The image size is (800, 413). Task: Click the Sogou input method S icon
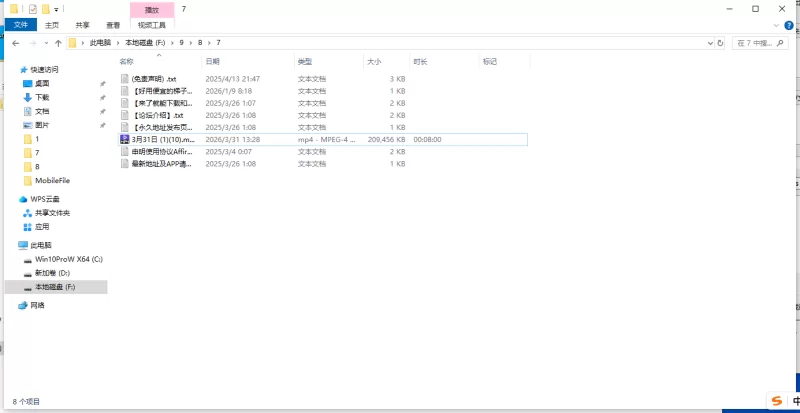tap(775, 401)
